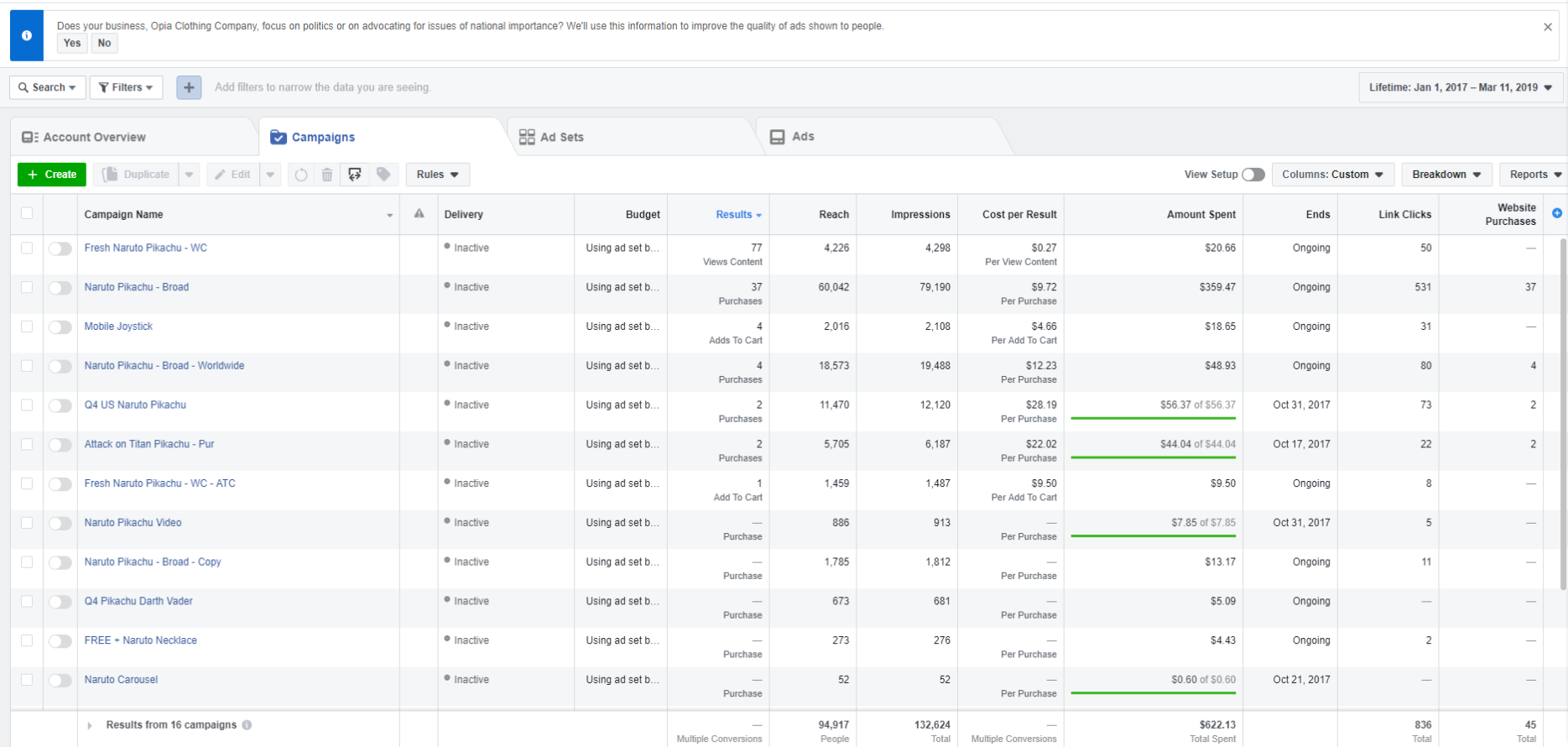The width and height of the screenshot is (1568, 747).
Task: Check the FREE + Naruto Necklace row
Action: [27, 640]
